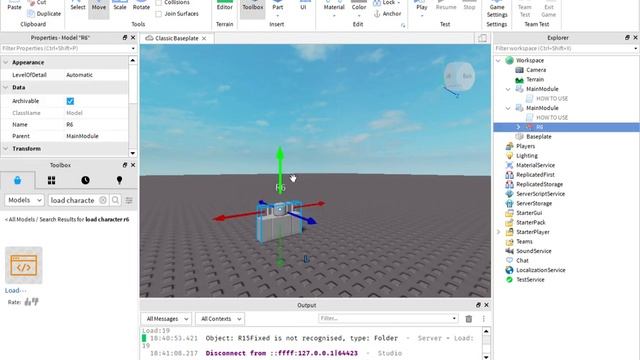Open the All Messages dropdown
Image resolution: width=640 pixels, height=360 pixels.
tap(167, 319)
